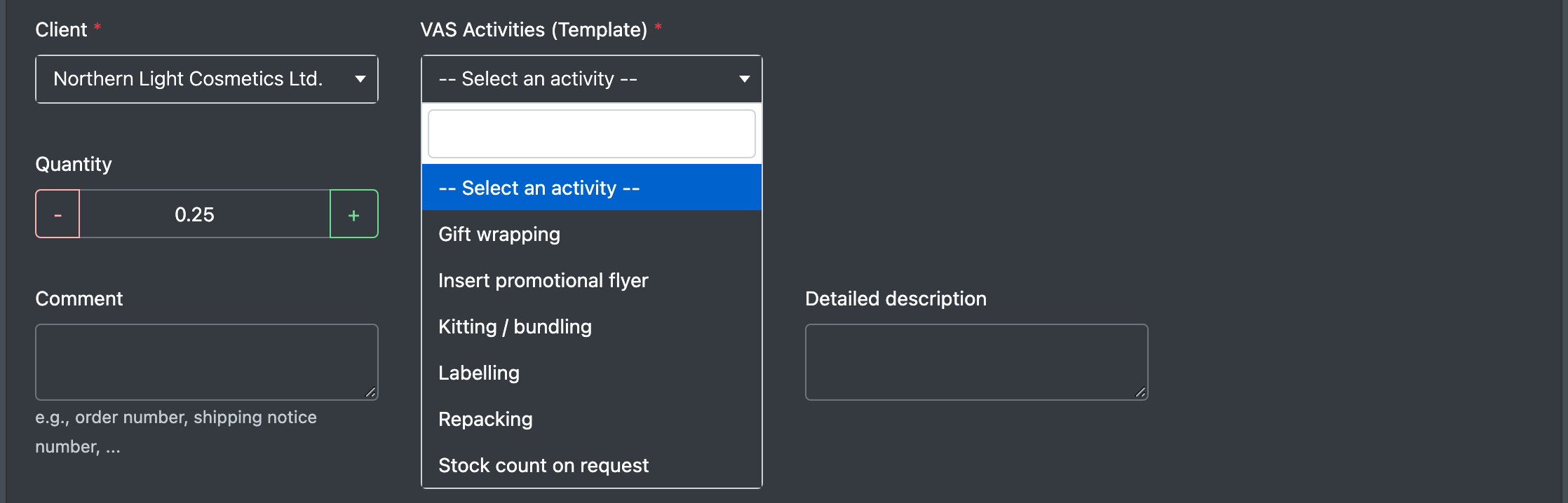Choose Kitting / bundling activity

click(x=592, y=326)
